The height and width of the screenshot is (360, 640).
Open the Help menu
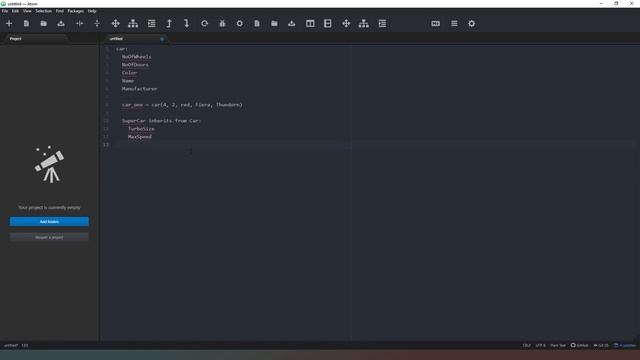pos(92,11)
